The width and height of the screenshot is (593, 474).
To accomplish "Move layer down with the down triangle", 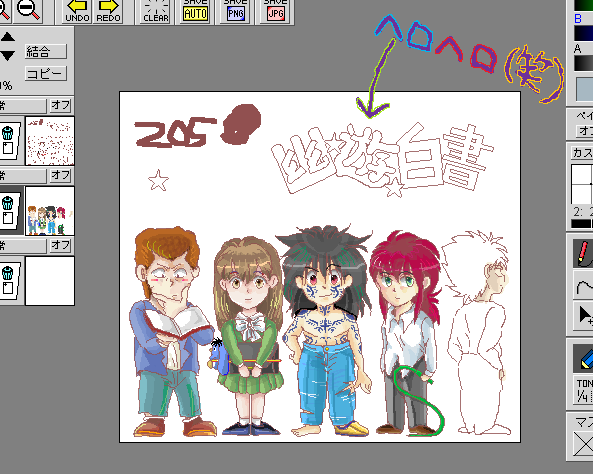I will pos(8,56).
